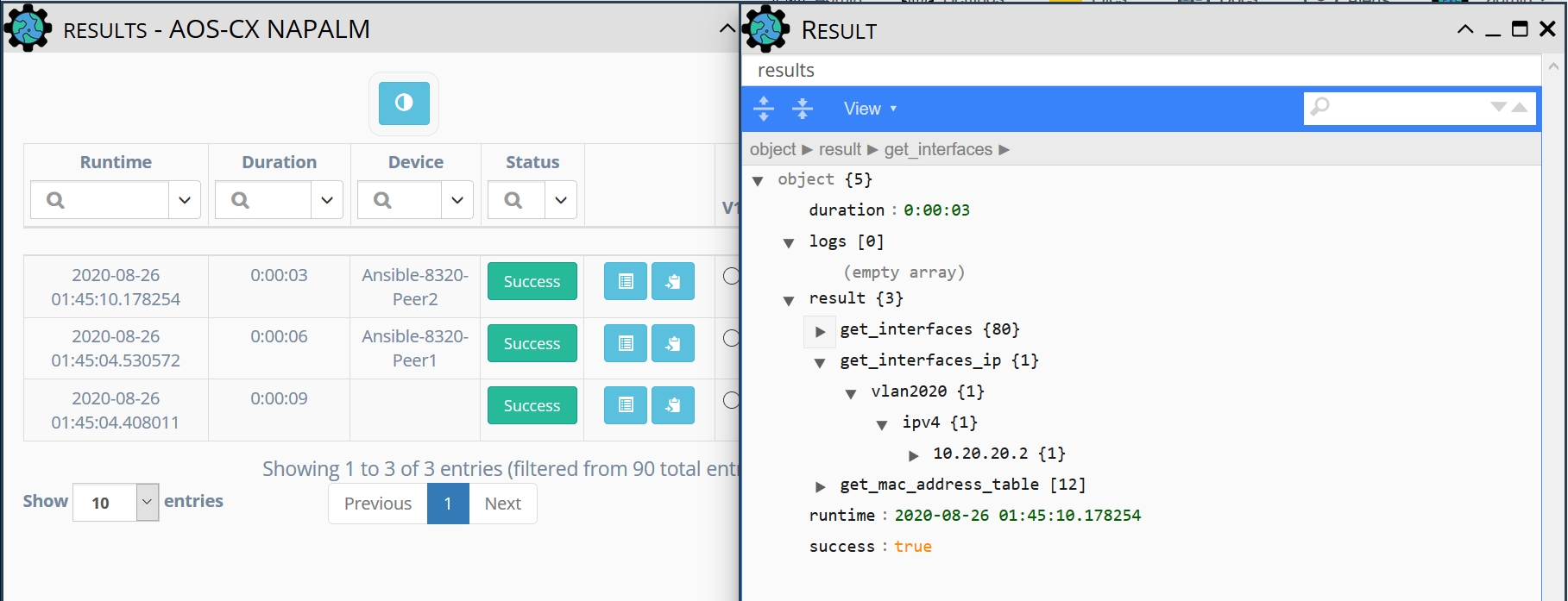The width and height of the screenshot is (1568, 601).
Task: Open Status filter dropdown arrow
Action: (x=561, y=200)
